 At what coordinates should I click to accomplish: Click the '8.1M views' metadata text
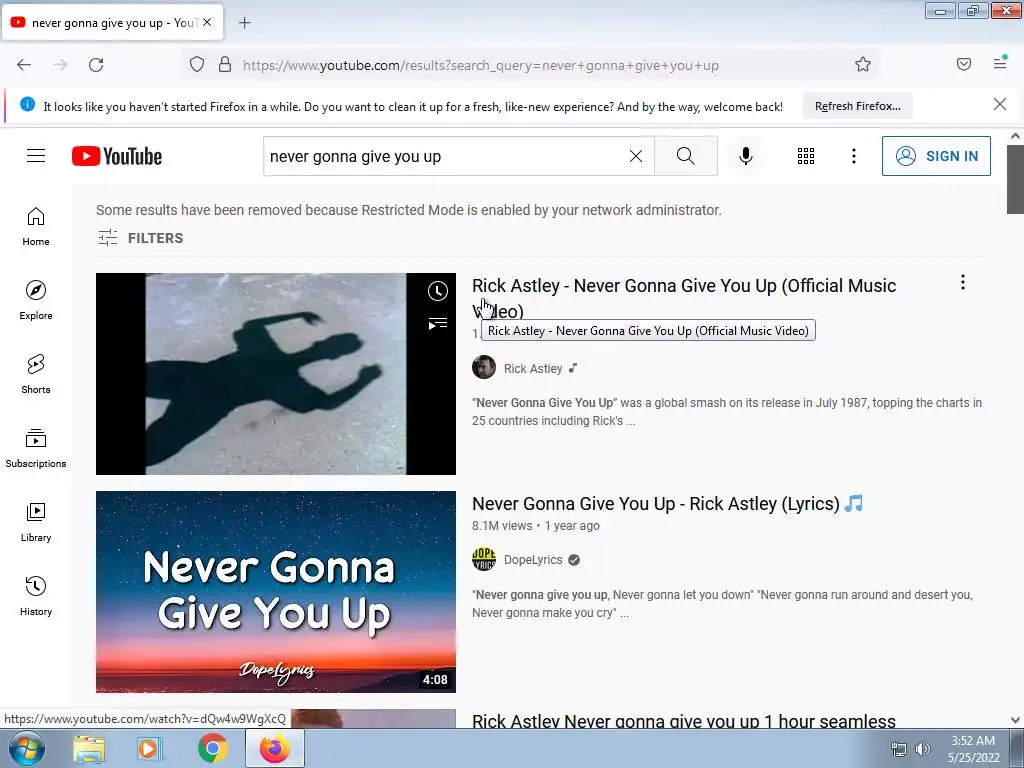click(x=502, y=526)
